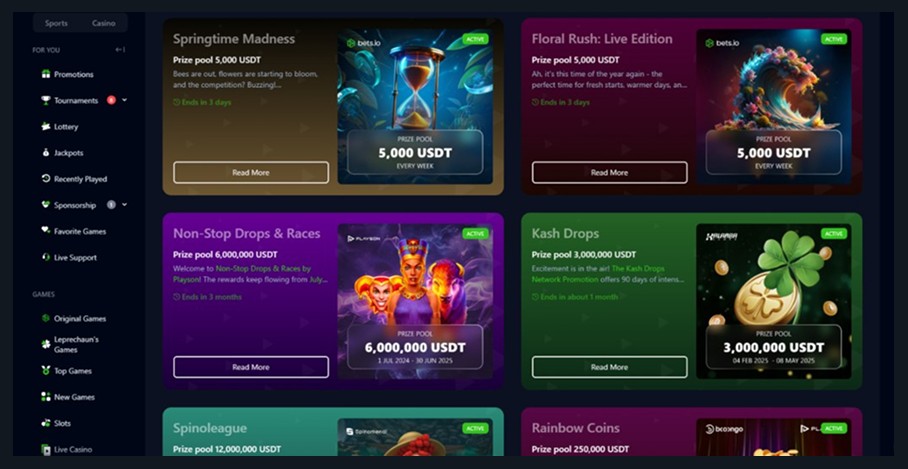Click the Leprechaun's Games clover icon

[46, 345]
